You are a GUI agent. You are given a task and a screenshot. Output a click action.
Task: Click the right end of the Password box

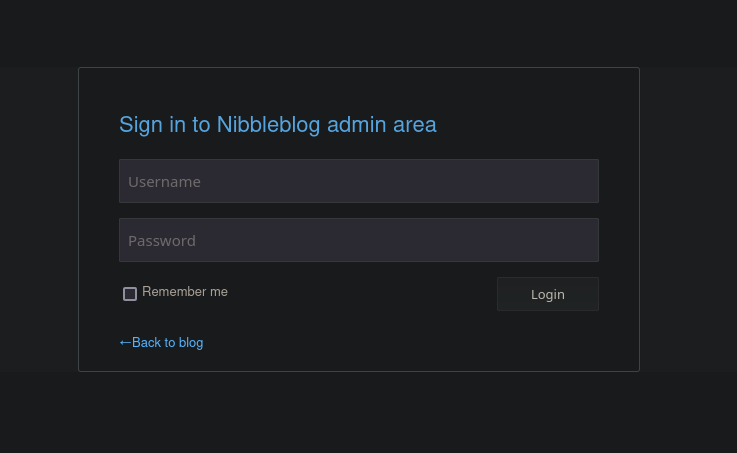point(580,240)
